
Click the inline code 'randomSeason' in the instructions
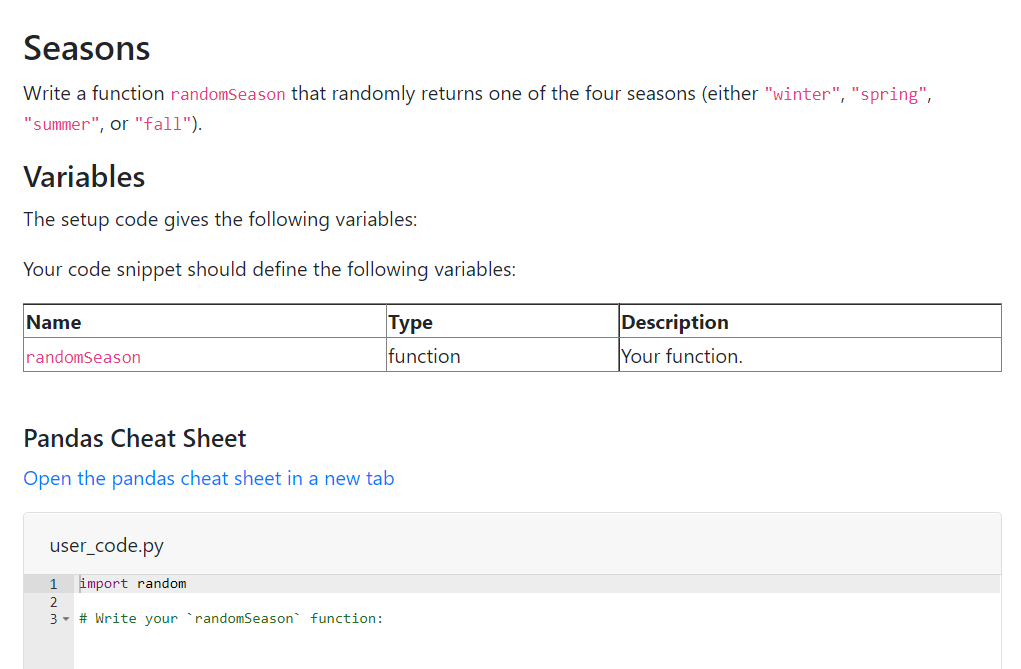tap(228, 94)
